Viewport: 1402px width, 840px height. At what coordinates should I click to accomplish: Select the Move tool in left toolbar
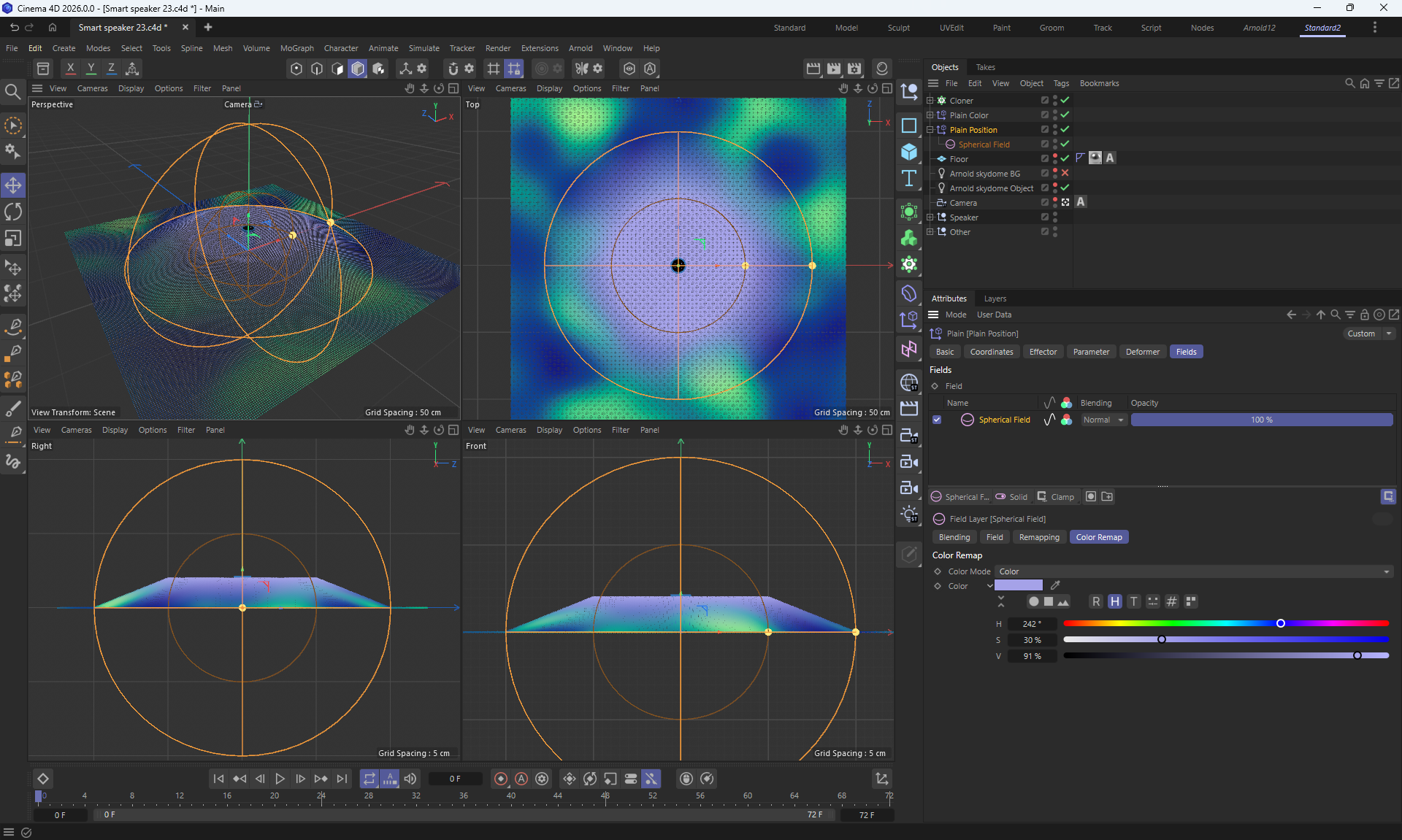pos(13,185)
